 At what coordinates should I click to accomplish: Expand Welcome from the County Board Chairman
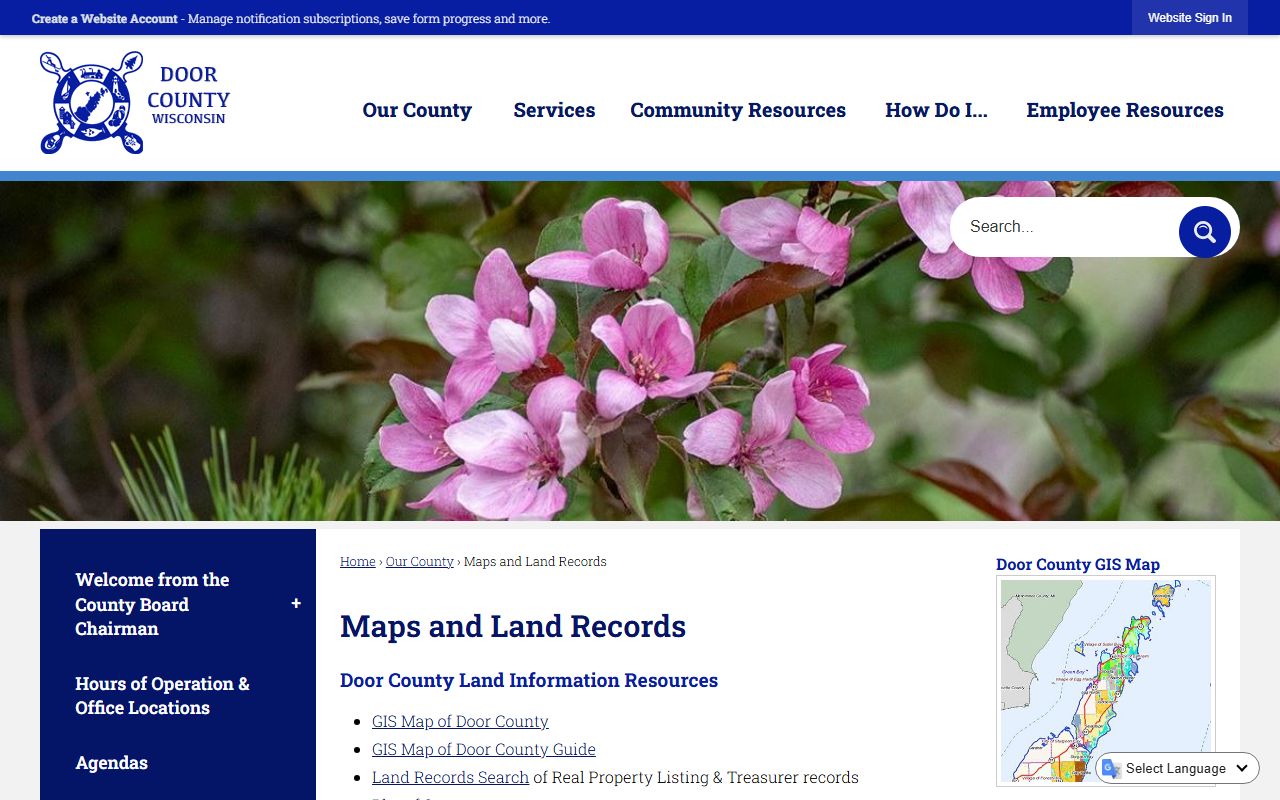[296, 604]
